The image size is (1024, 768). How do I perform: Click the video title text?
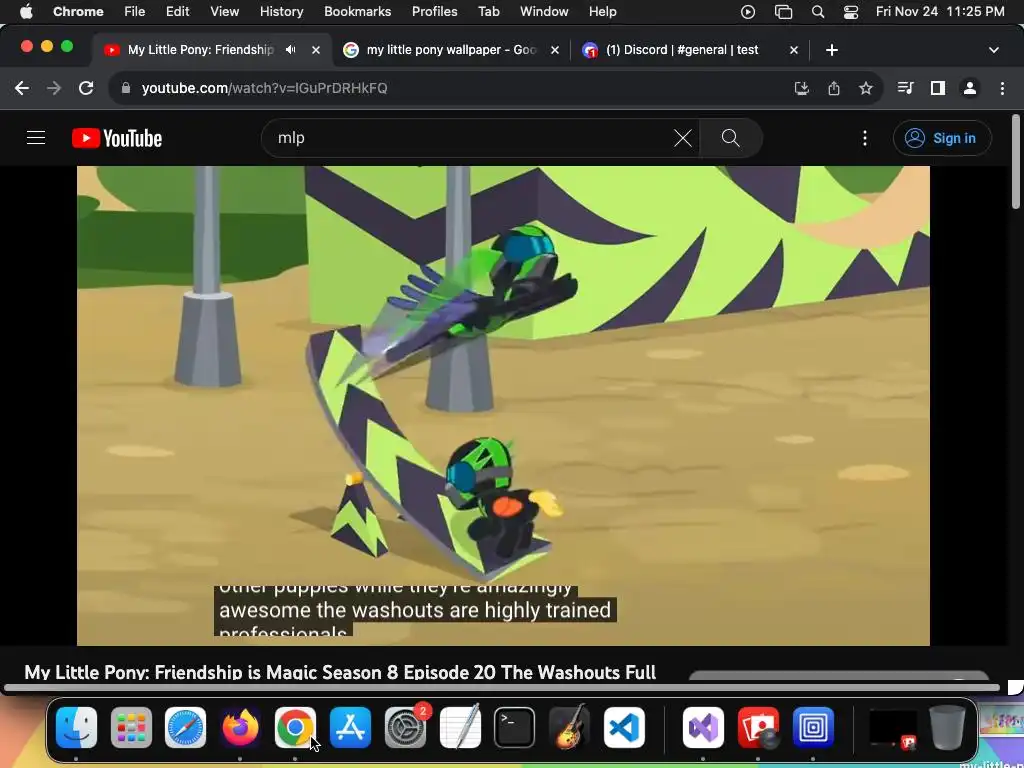click(x=340, y=672)
